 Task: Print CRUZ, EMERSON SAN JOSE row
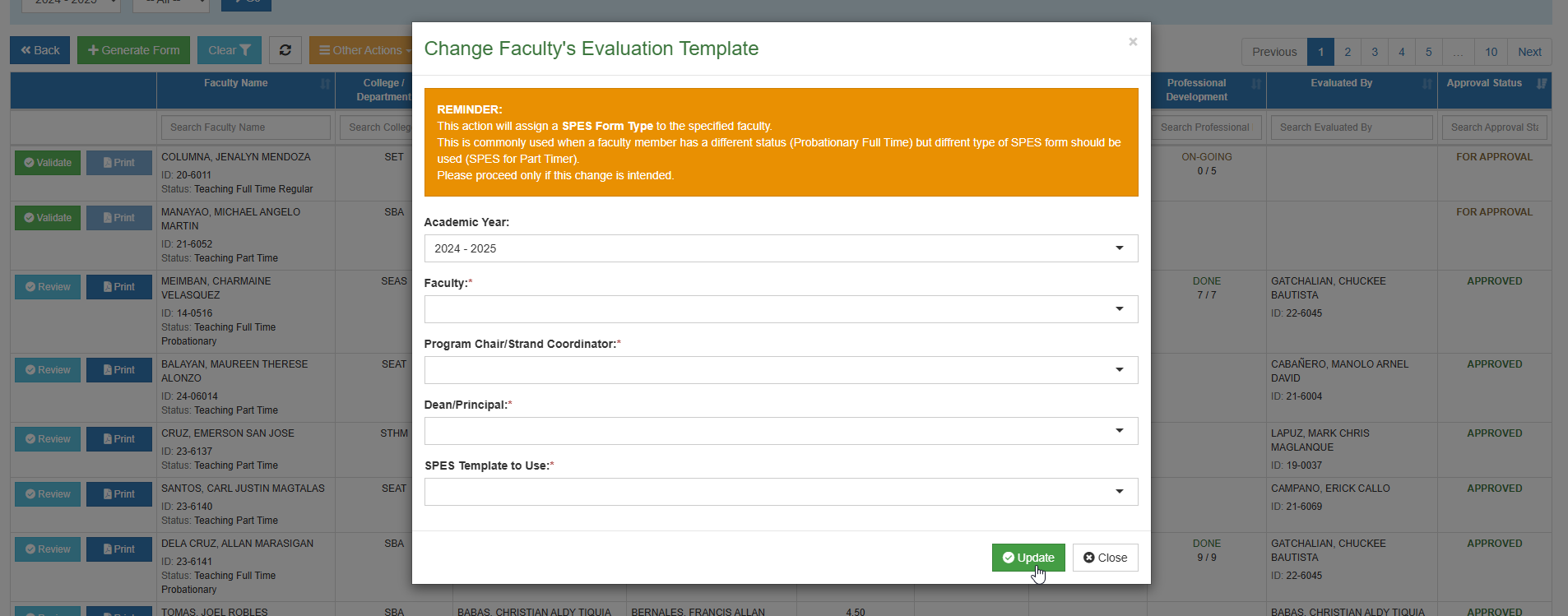click(119, 439)
